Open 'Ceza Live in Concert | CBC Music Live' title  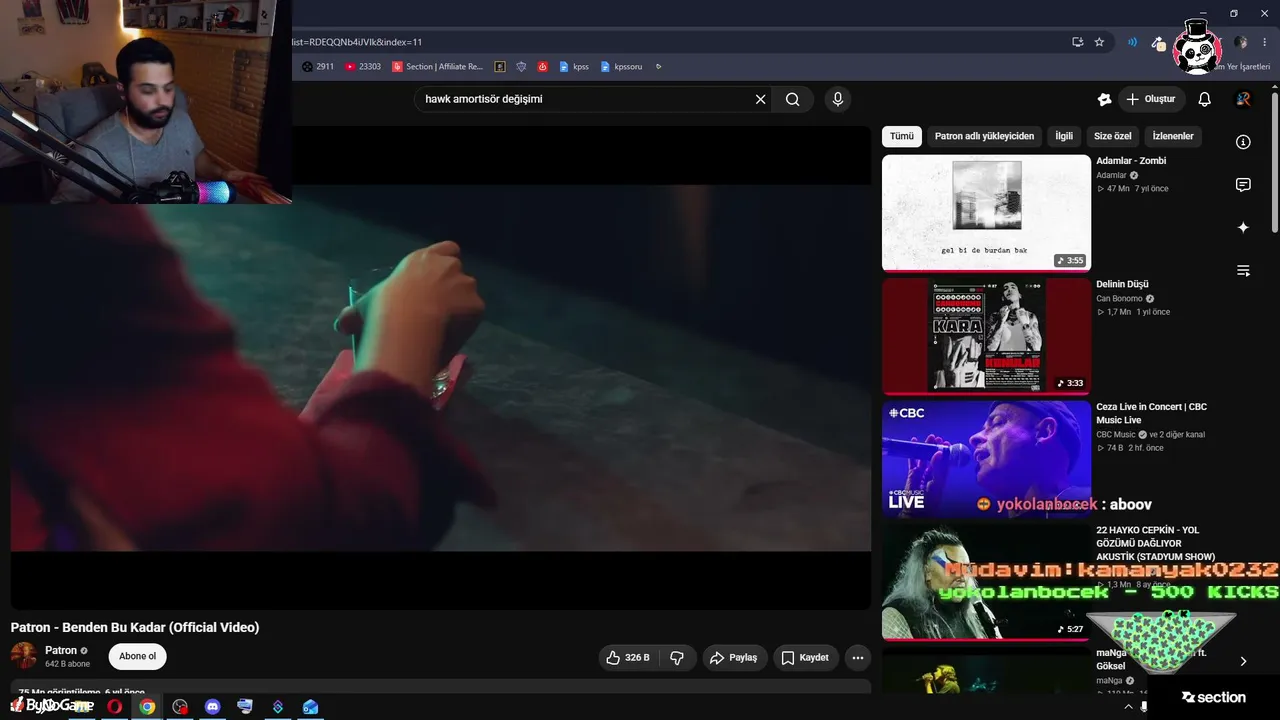(1151, 414)
